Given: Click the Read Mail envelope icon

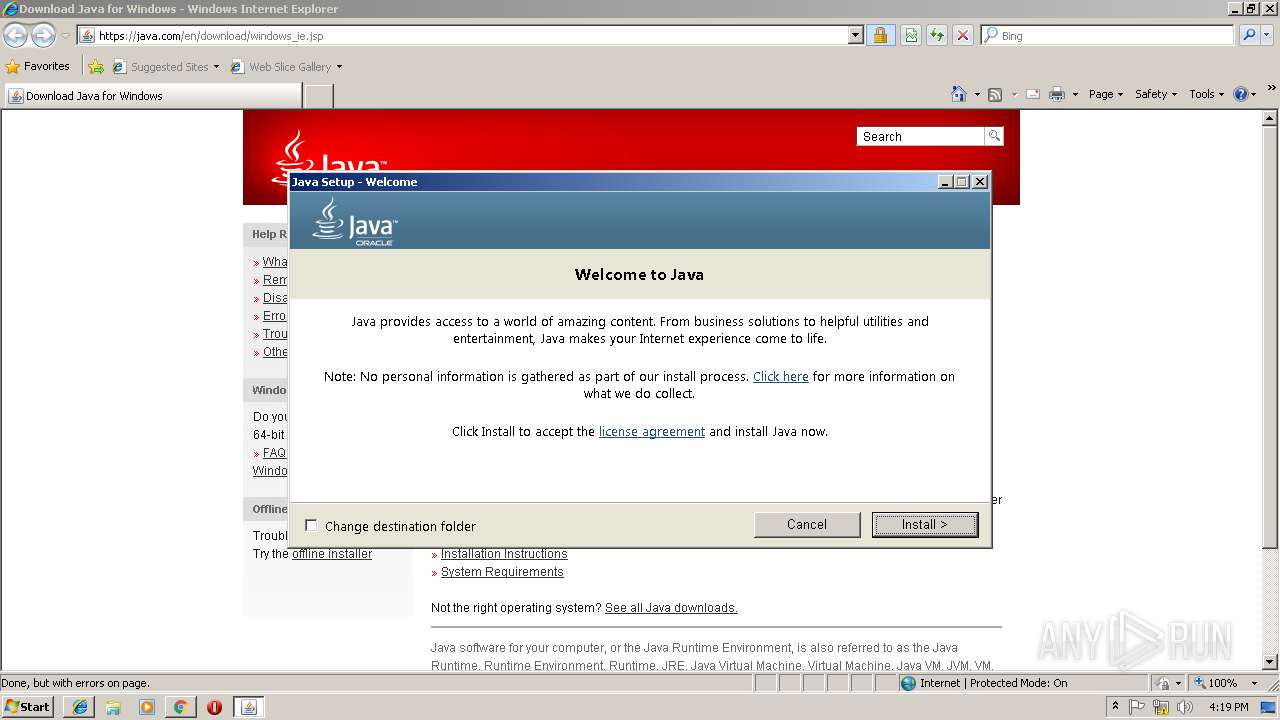Looking at the screenshot, I should (1033, 94).
